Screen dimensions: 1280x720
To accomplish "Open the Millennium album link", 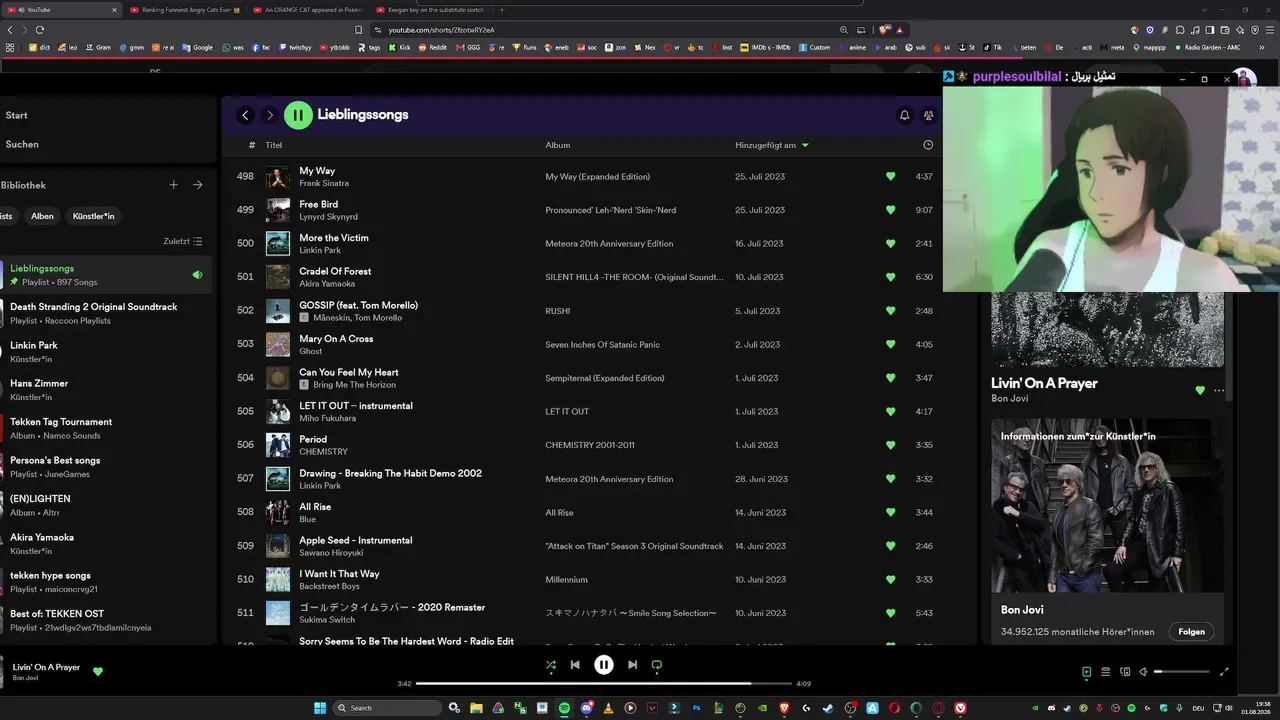I will pos(566,580).
